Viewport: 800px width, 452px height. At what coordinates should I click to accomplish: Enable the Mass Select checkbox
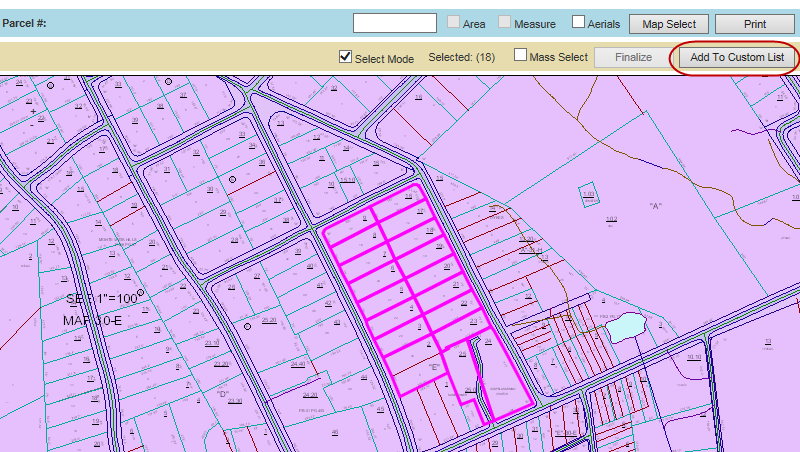tap(520, 56)
